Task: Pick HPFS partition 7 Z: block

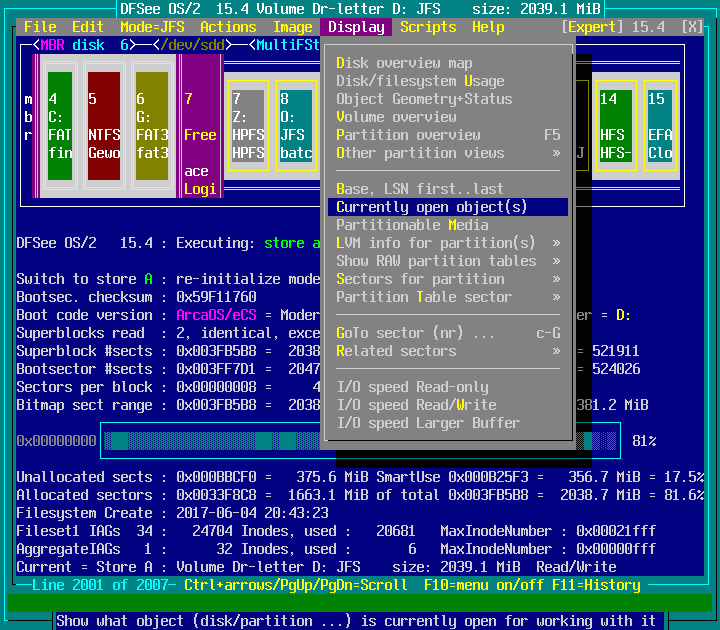Action: 248,126
